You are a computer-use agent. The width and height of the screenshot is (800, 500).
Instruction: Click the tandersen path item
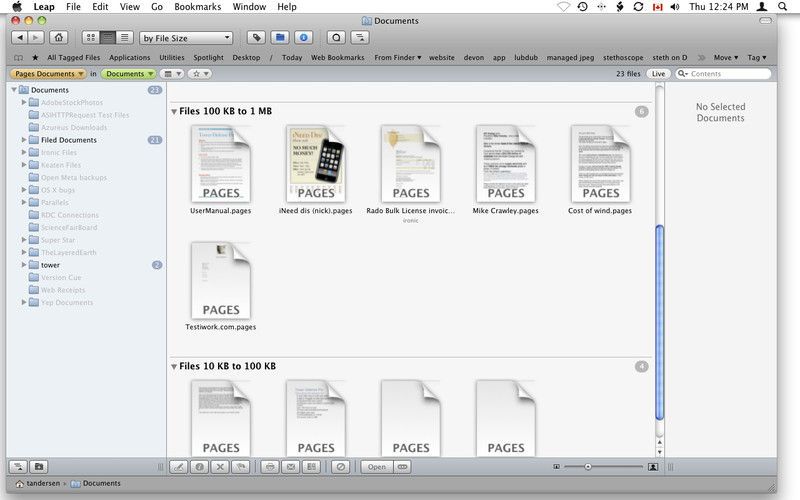click(38, 483)
